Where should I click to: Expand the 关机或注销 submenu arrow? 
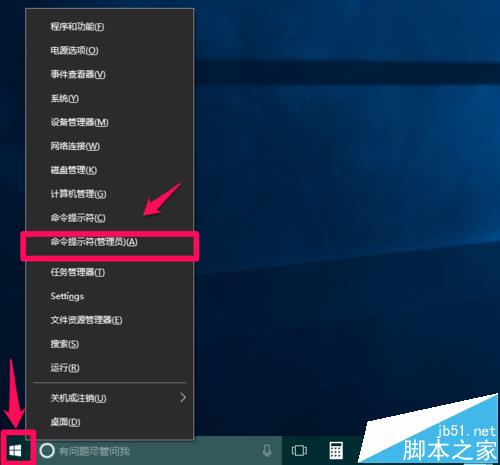point(183,397)
